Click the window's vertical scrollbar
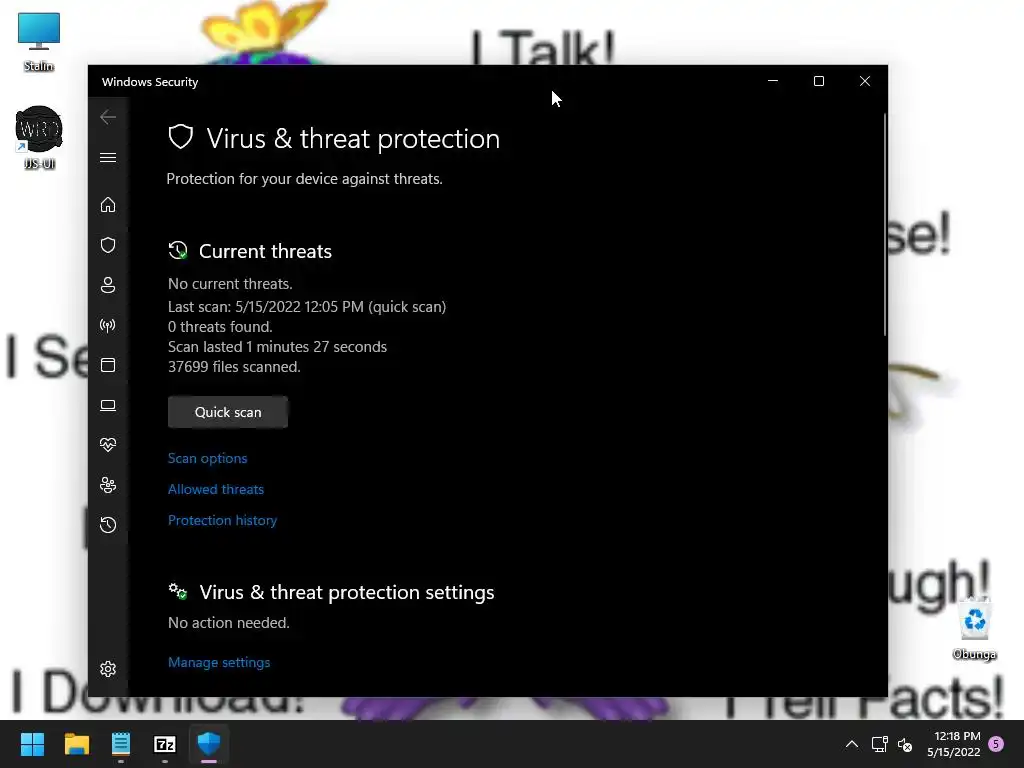 pos(885,225)
